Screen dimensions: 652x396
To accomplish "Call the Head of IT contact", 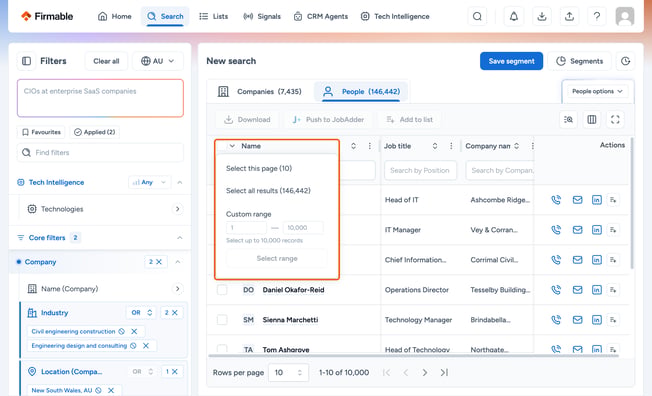I will (x=556, y=200).
